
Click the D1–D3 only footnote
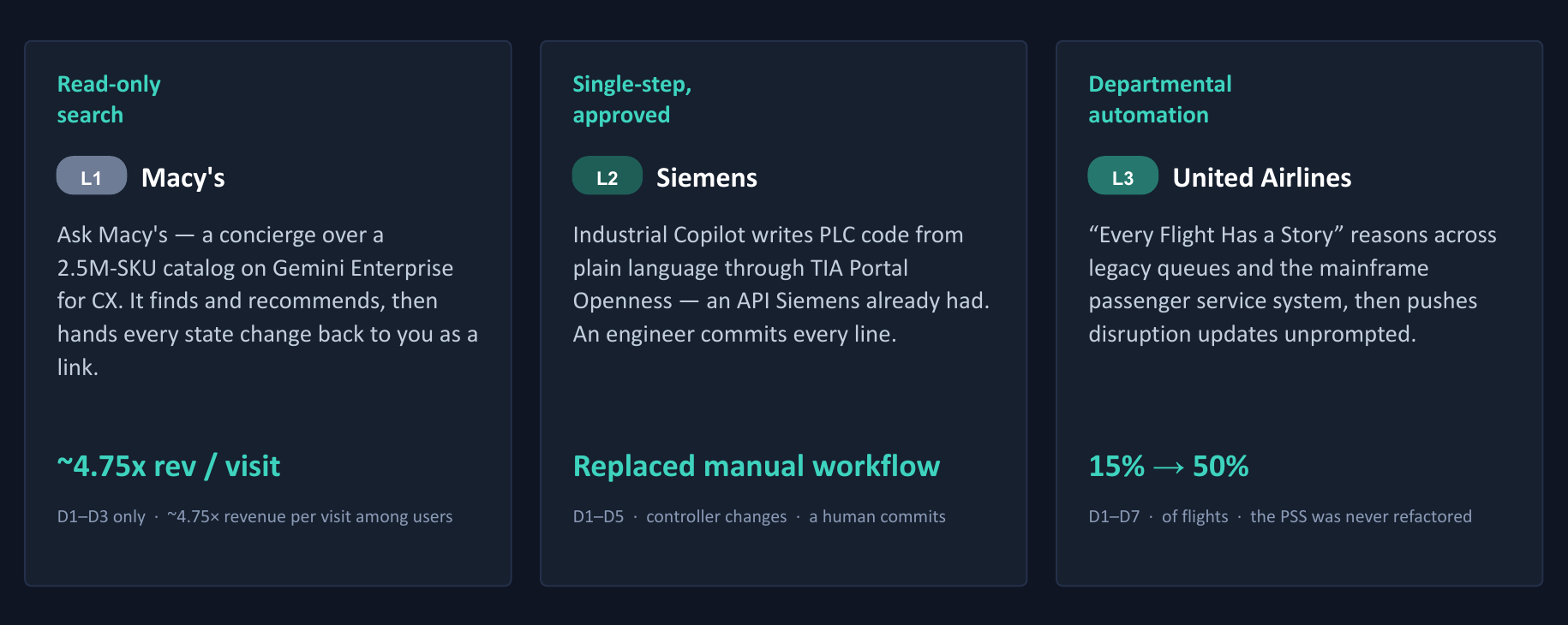(101, 516)
